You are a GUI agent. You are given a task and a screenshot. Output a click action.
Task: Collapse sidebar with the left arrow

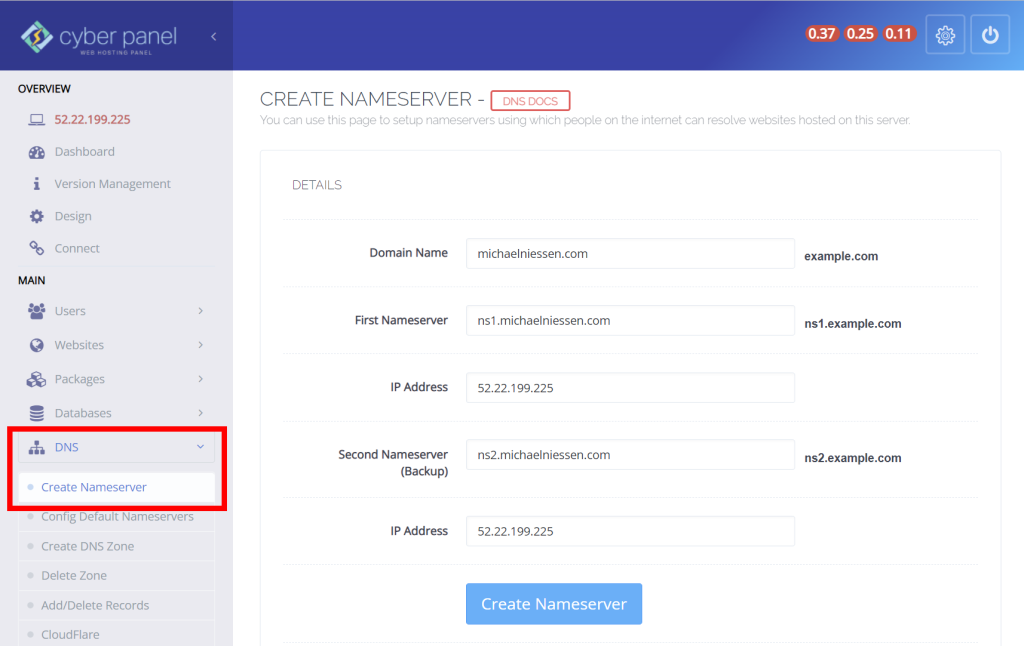pyautogui.click(x=214, y=37)
